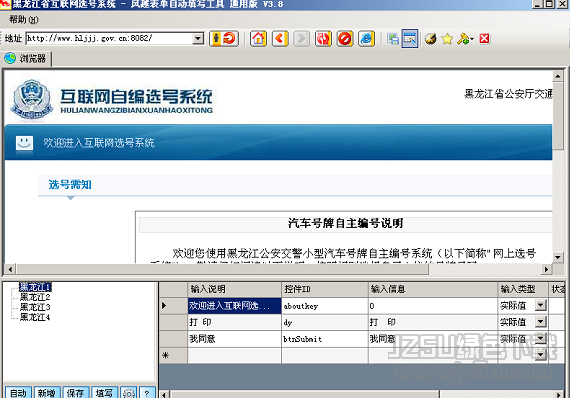Click the browser vertical scrollbar down arrow
570x398 pixels.
click(558, 257)
